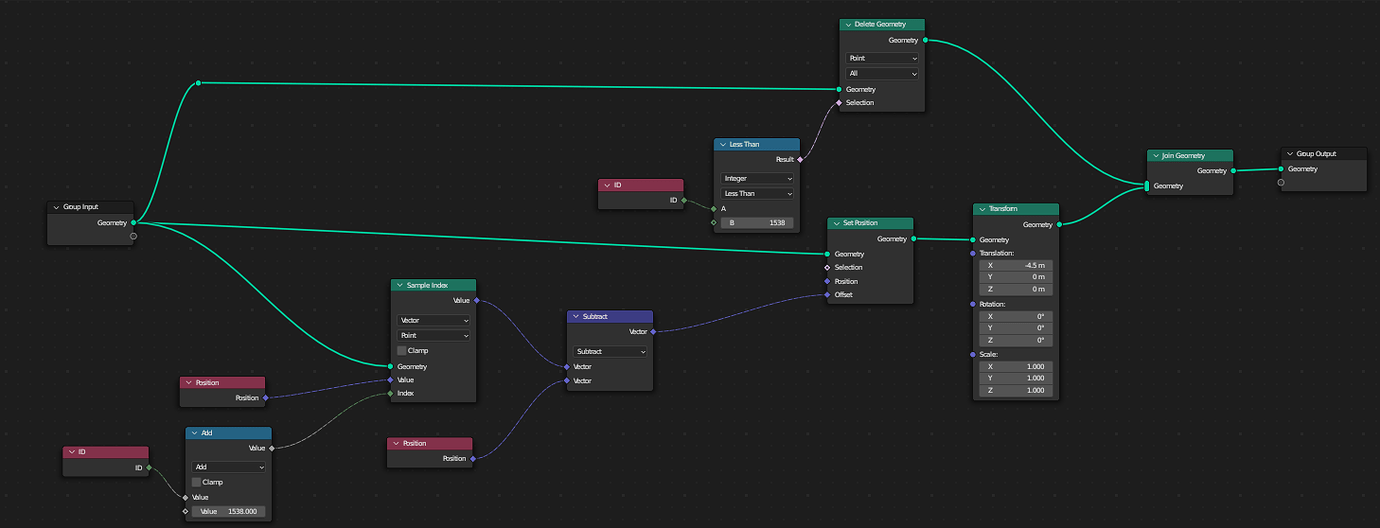Open the Integer data type dropdown
The height and width of the screenshot is (528, 1380).
758,178
